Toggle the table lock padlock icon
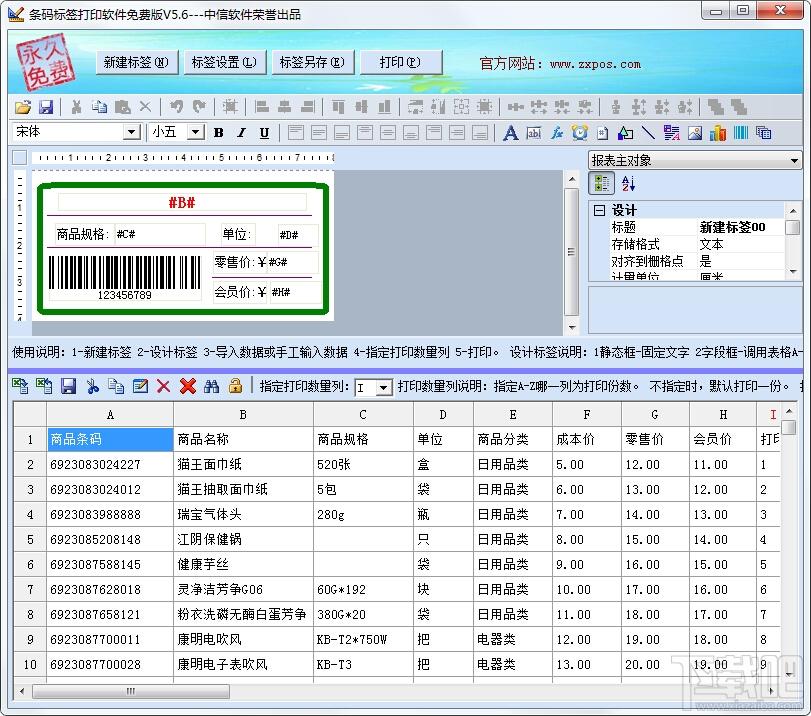 (x=235, y=386)
